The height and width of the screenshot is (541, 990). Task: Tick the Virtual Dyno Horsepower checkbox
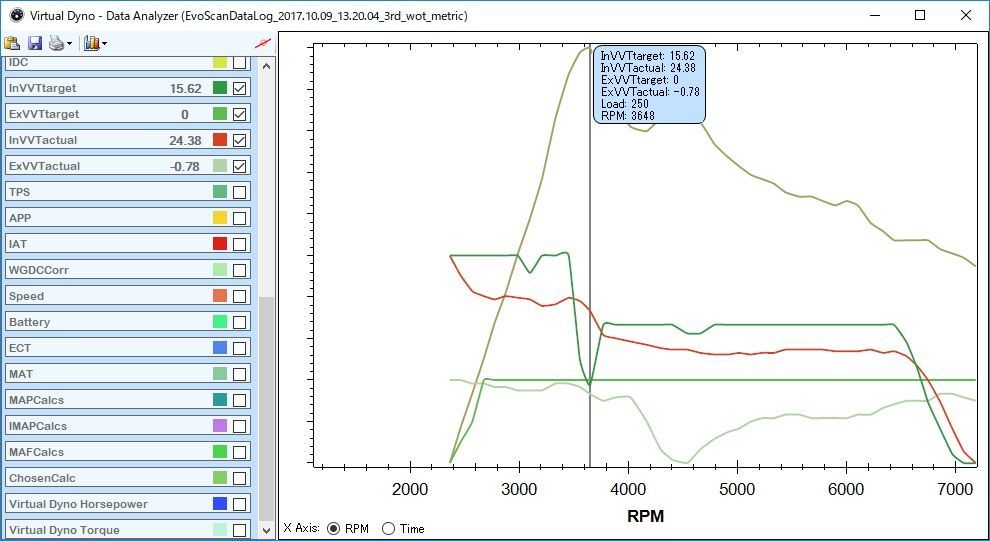(240, 504)
